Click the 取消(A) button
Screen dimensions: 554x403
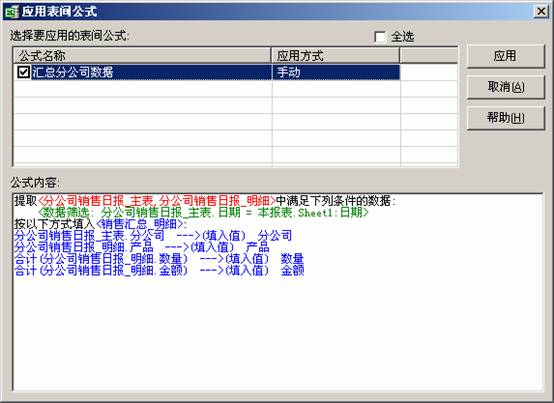point(506,87)
